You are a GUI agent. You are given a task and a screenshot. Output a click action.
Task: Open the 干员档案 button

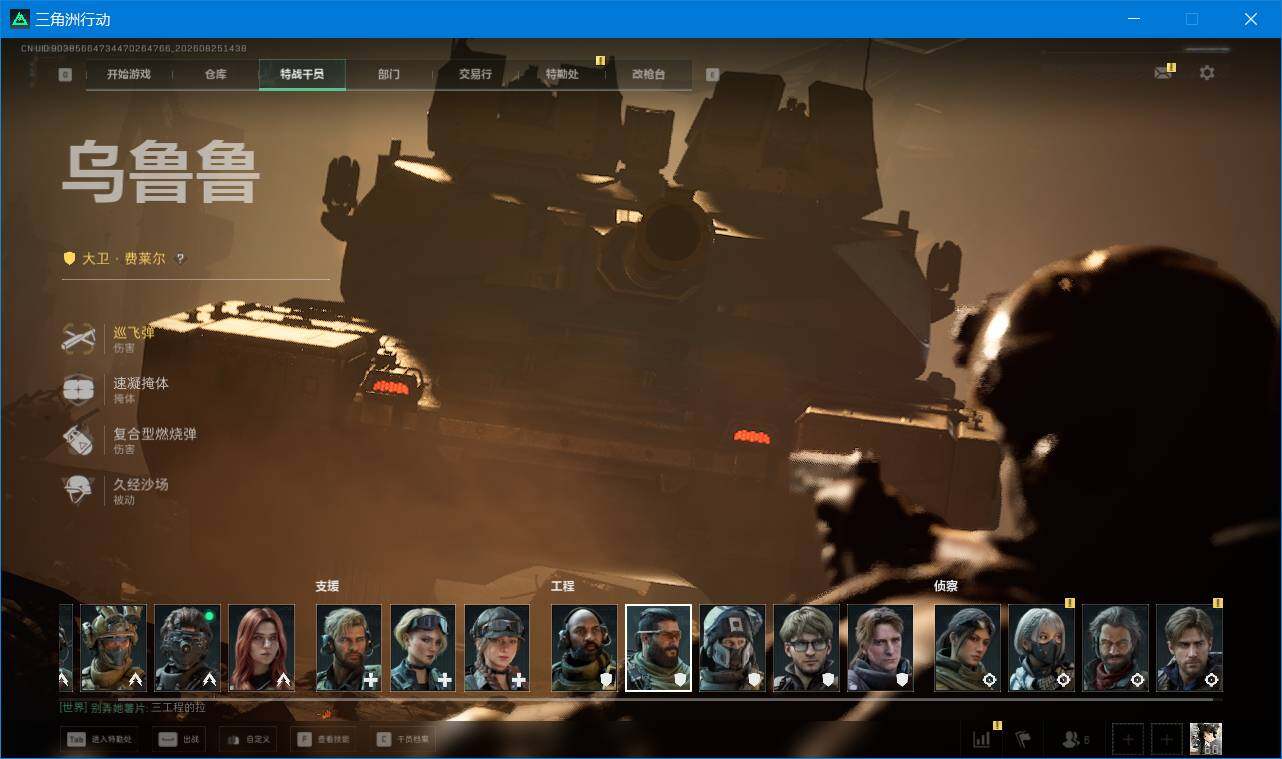click(402, 740)
